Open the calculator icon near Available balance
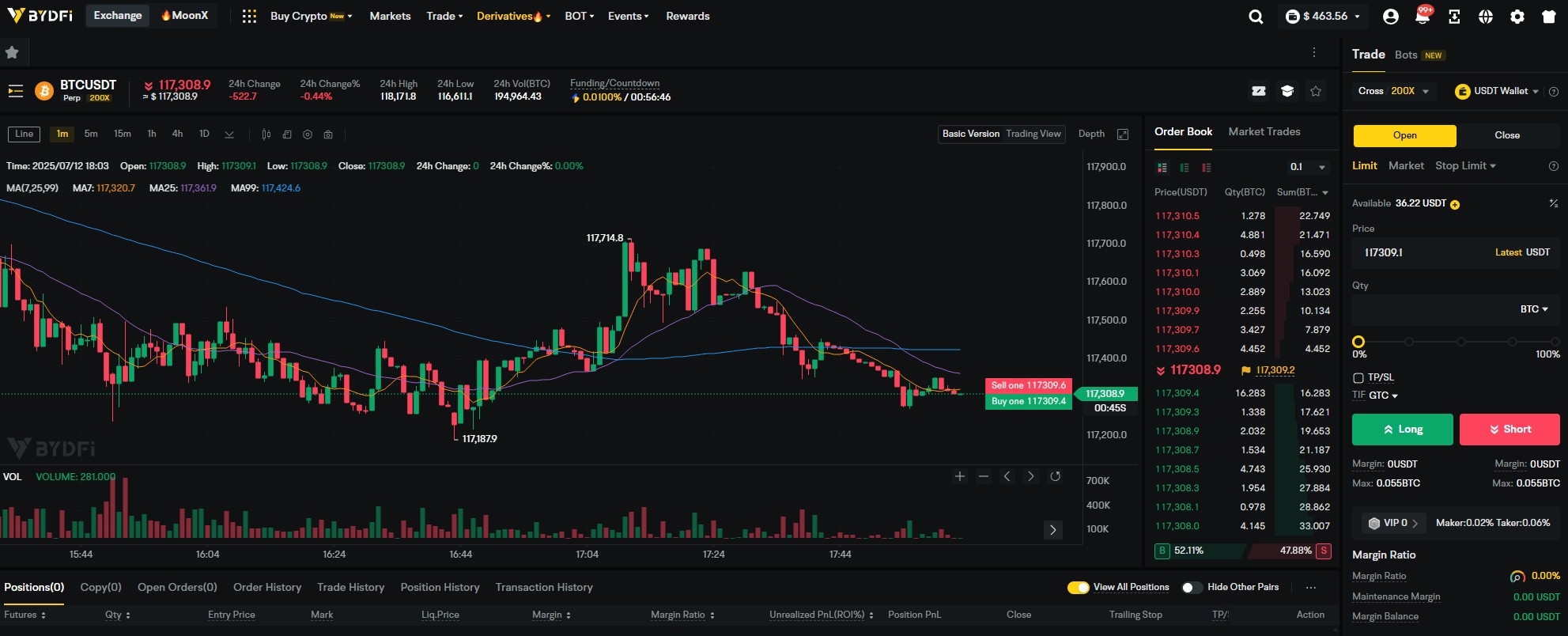This screenshot has width=1568, height=636. 1554,203
